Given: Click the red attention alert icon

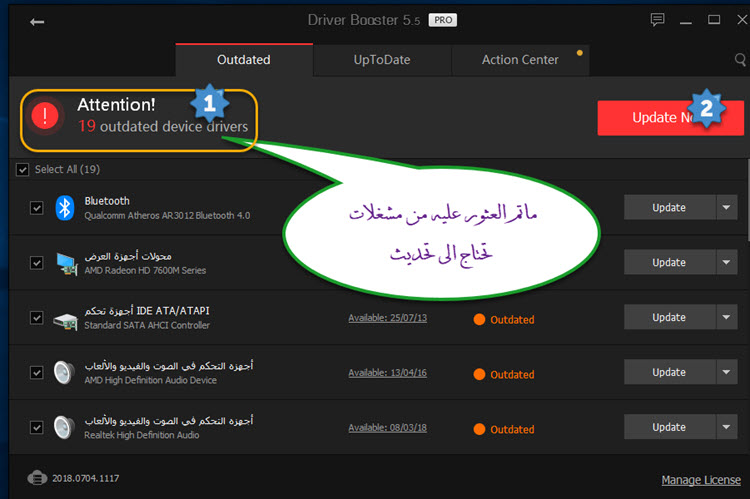Looking at the screenshot, I should click(x=45, y=116).
